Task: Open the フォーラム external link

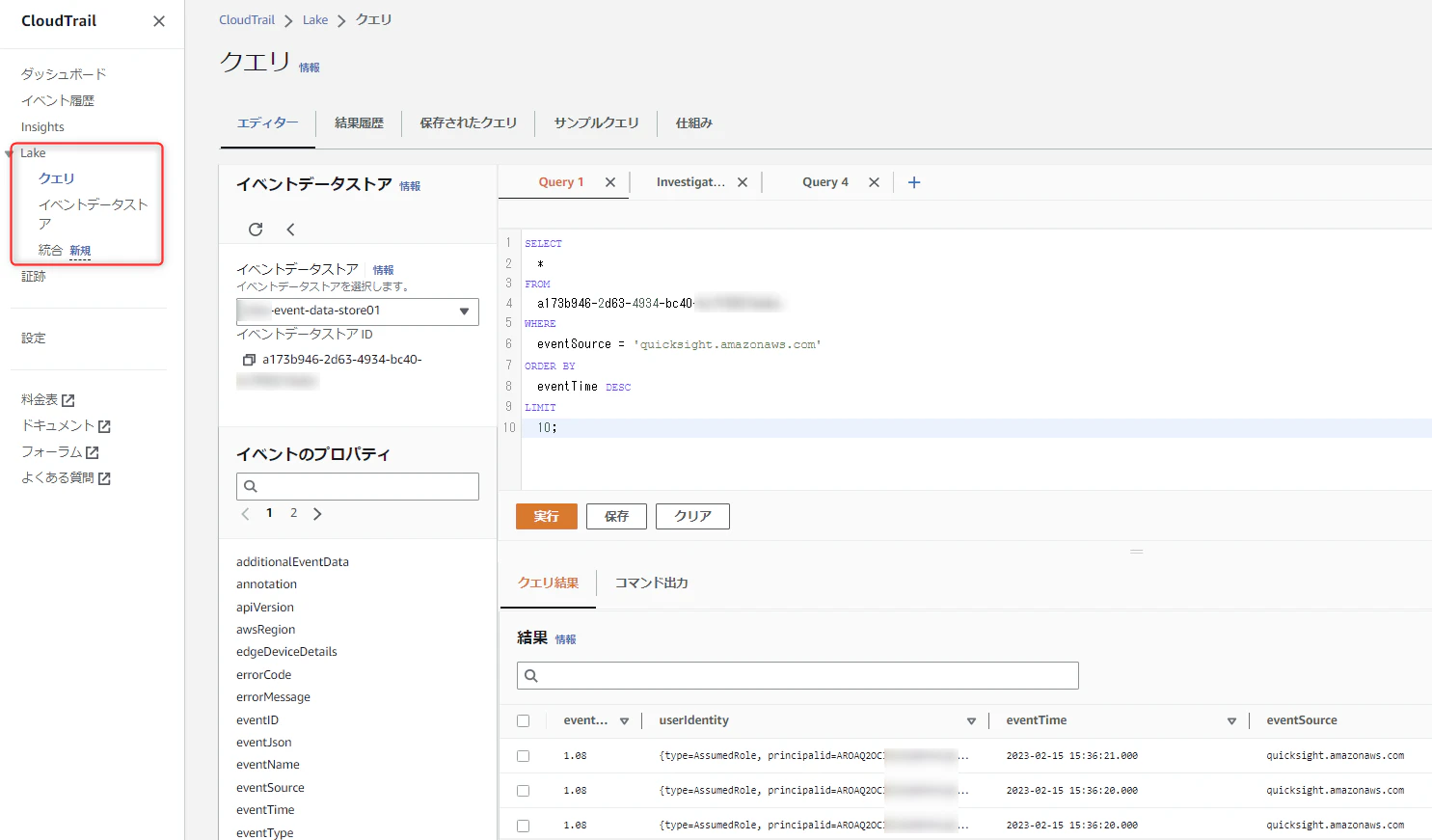Action: (x=60, y=451)
